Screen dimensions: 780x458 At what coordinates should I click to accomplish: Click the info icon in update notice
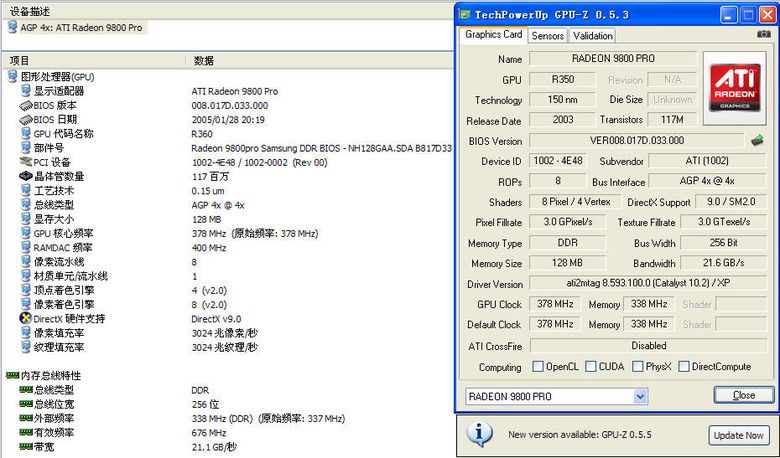(479, 435)
